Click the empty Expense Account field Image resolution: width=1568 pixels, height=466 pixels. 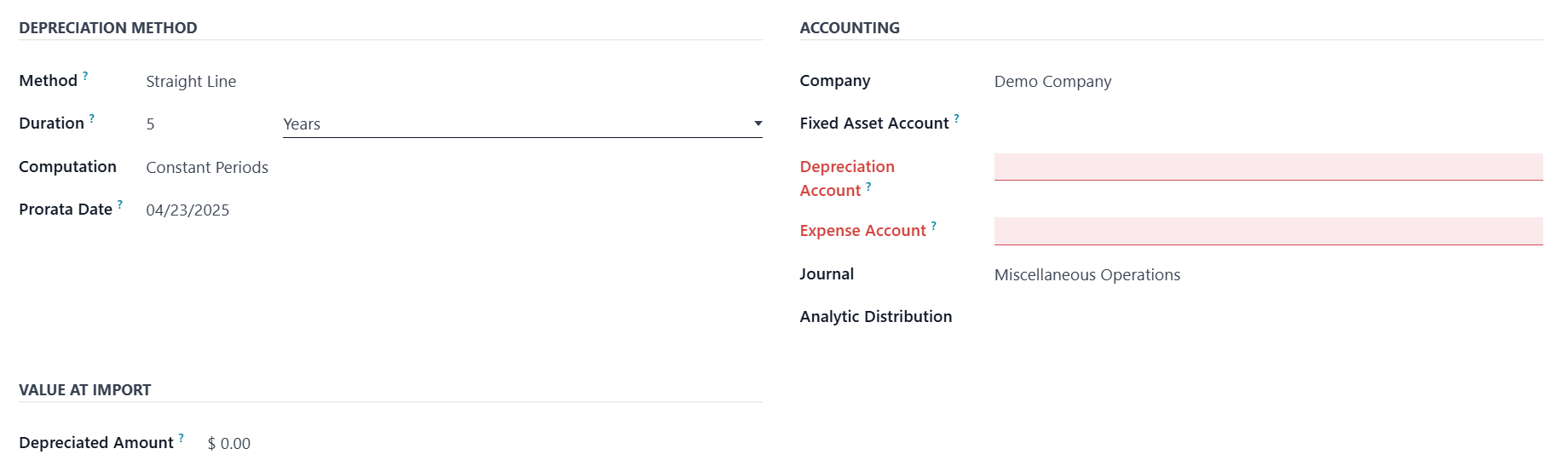point(1268,231)
